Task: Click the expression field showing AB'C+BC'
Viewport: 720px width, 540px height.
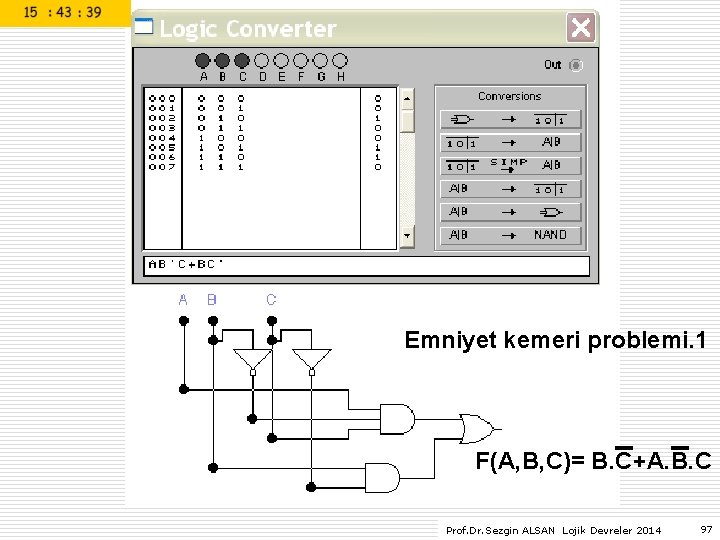Action: (366, 266)
